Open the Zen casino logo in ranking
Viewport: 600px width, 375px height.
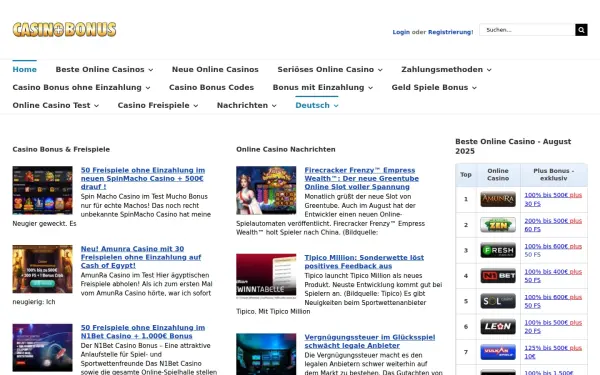pos(498,225)
